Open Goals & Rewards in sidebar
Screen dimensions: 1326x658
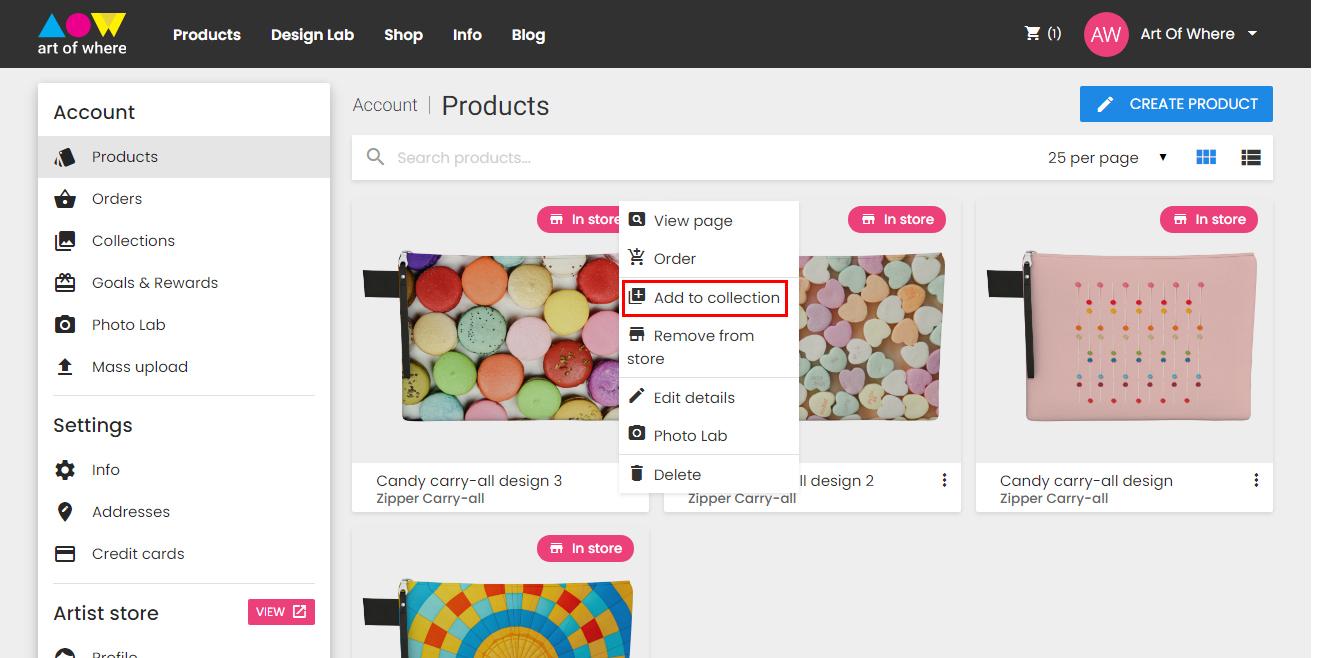click(x=184, y=283)
